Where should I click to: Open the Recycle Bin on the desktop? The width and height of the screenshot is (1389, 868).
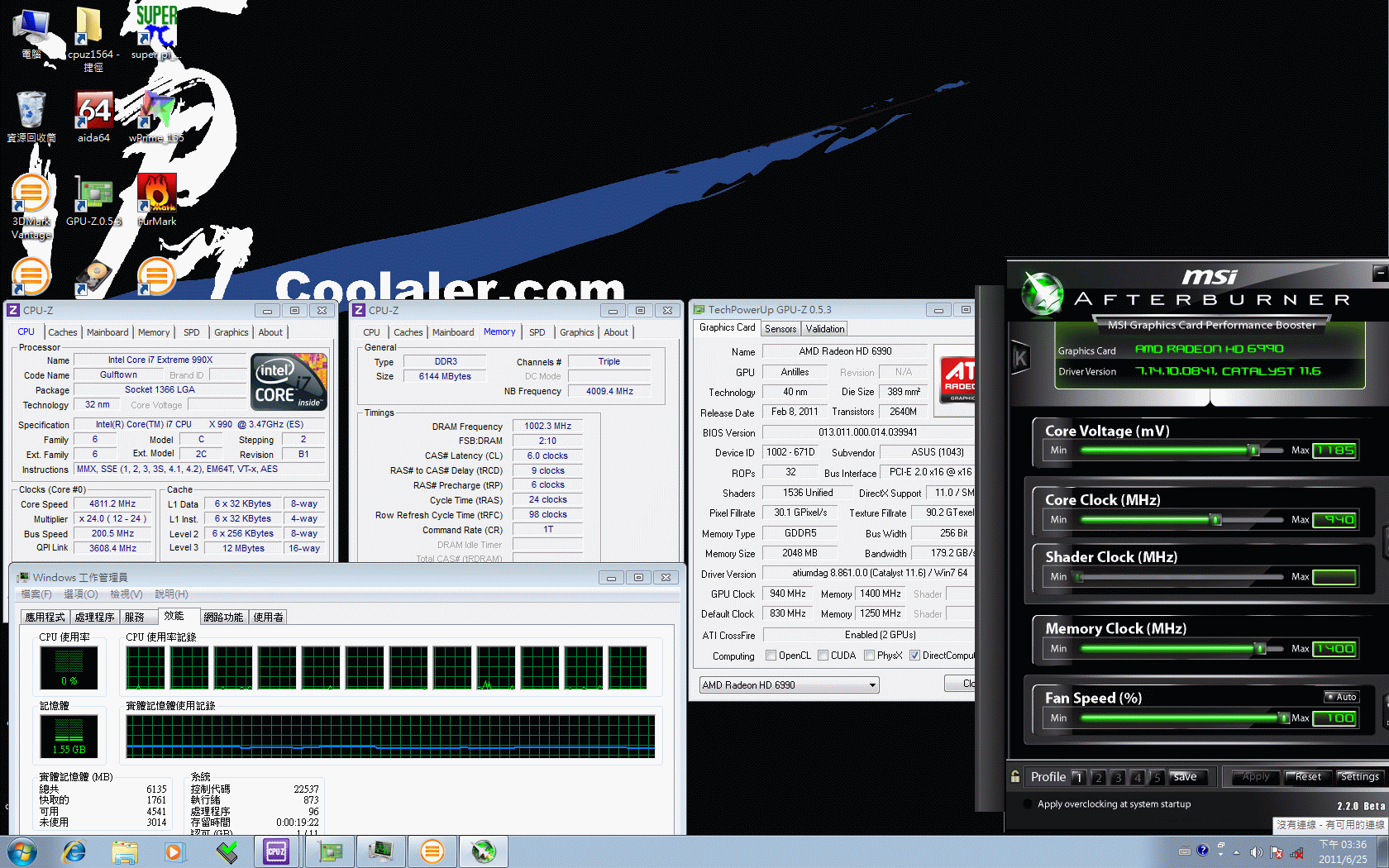[x=31, y=117]
